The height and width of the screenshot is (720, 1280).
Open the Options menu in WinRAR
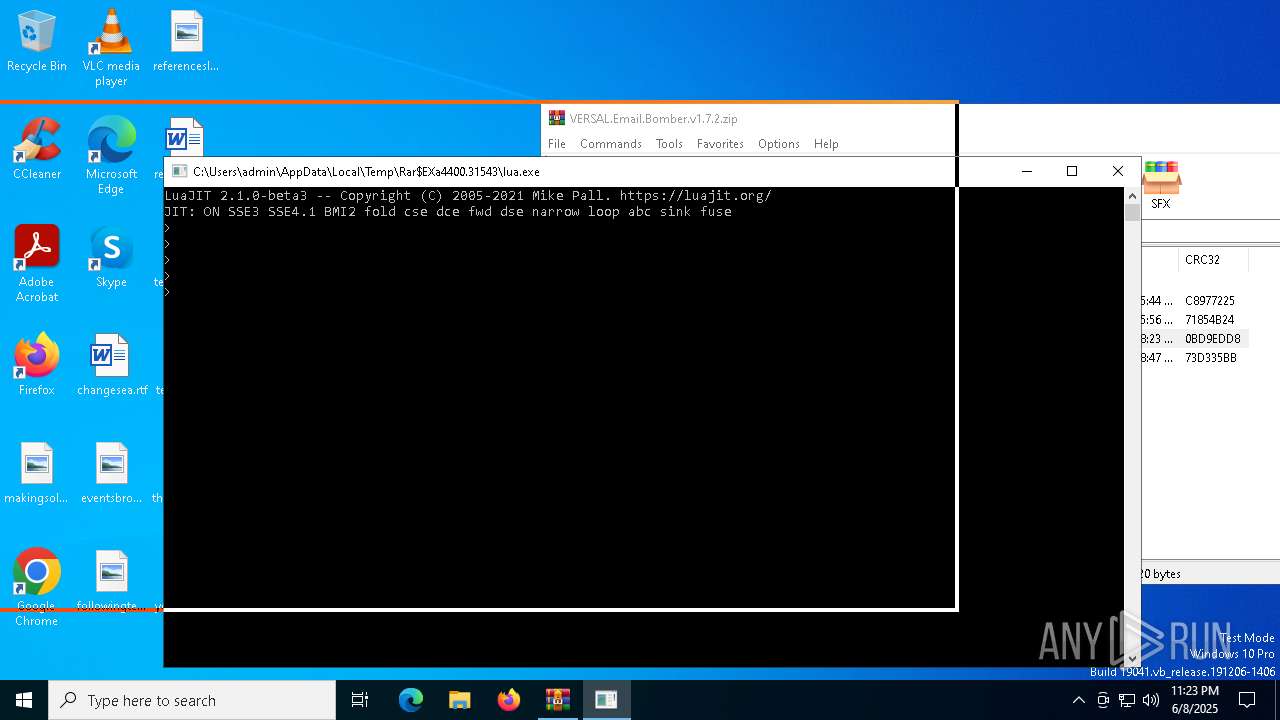pyautogui.click(x=779, y=144)
